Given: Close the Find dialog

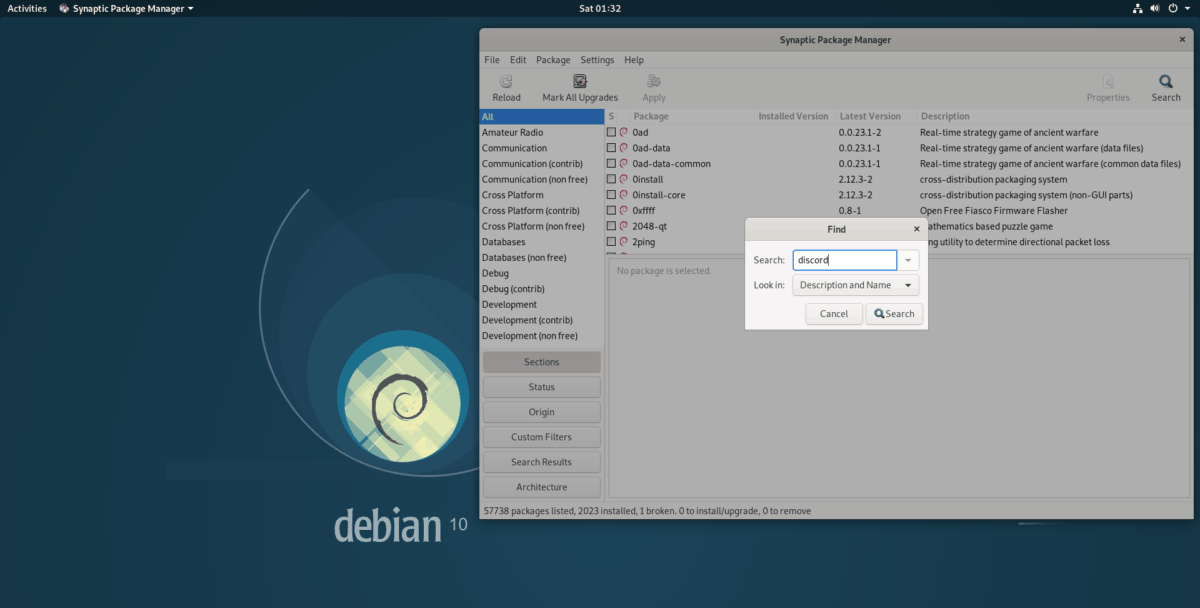Looking at the screenshot, I should 917,229.
